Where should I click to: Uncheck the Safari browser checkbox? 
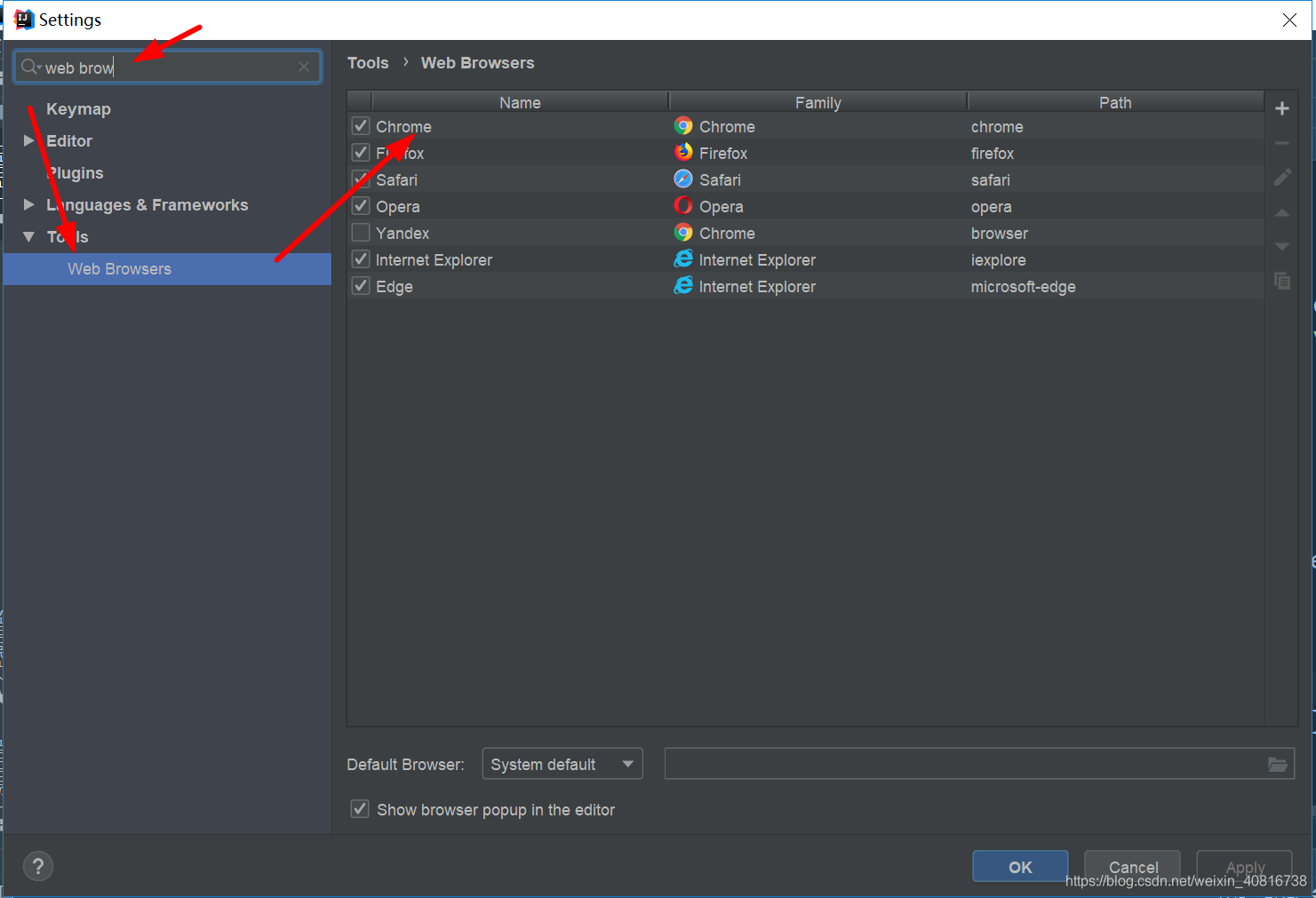pos(361,179)
